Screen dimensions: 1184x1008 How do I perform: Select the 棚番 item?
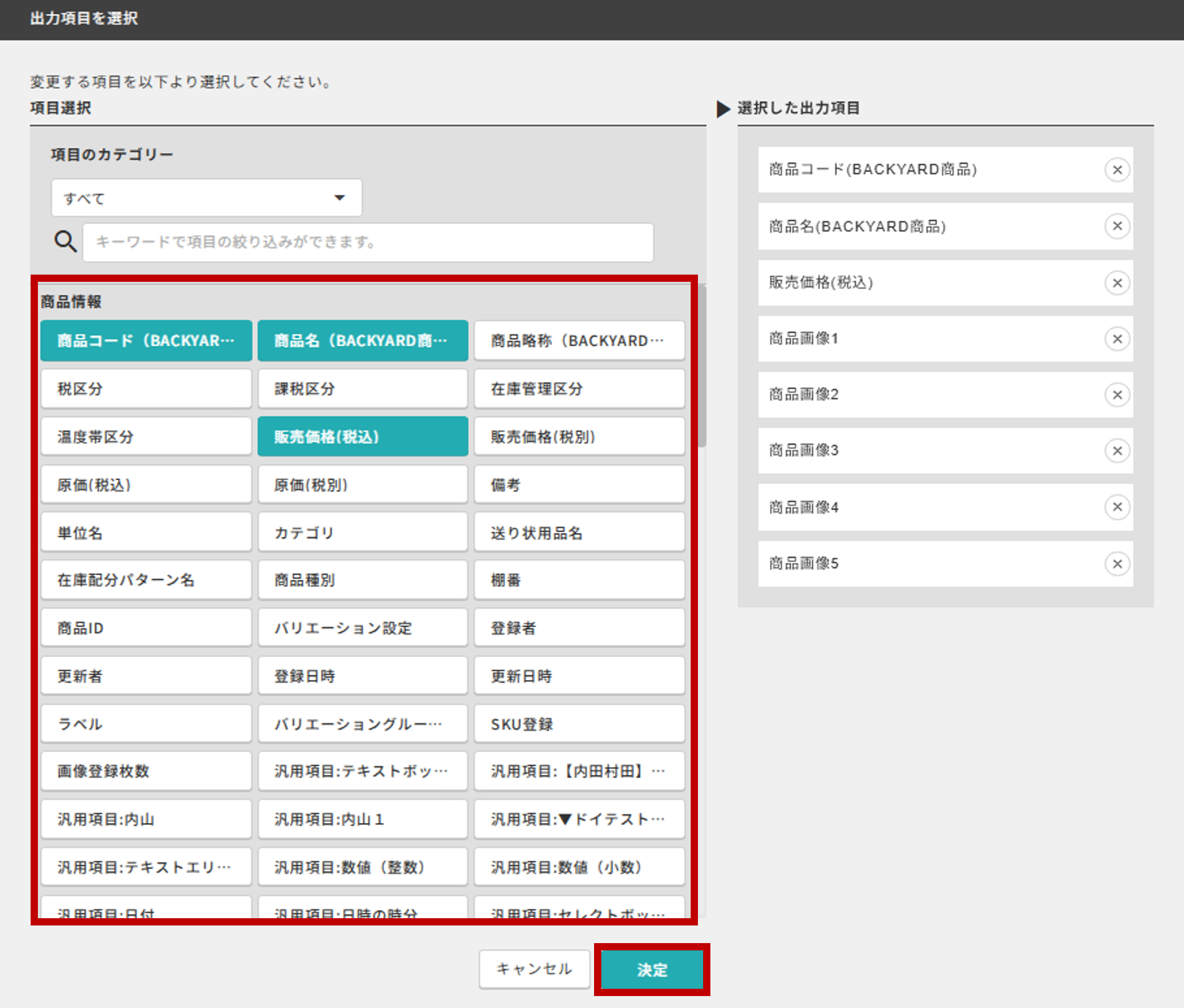point(580,580)
